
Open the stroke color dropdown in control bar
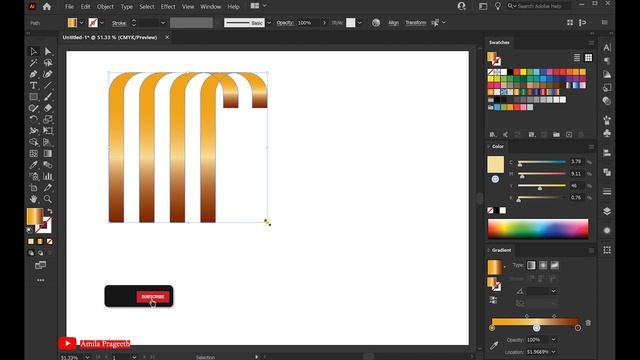[x=102, y=23]
